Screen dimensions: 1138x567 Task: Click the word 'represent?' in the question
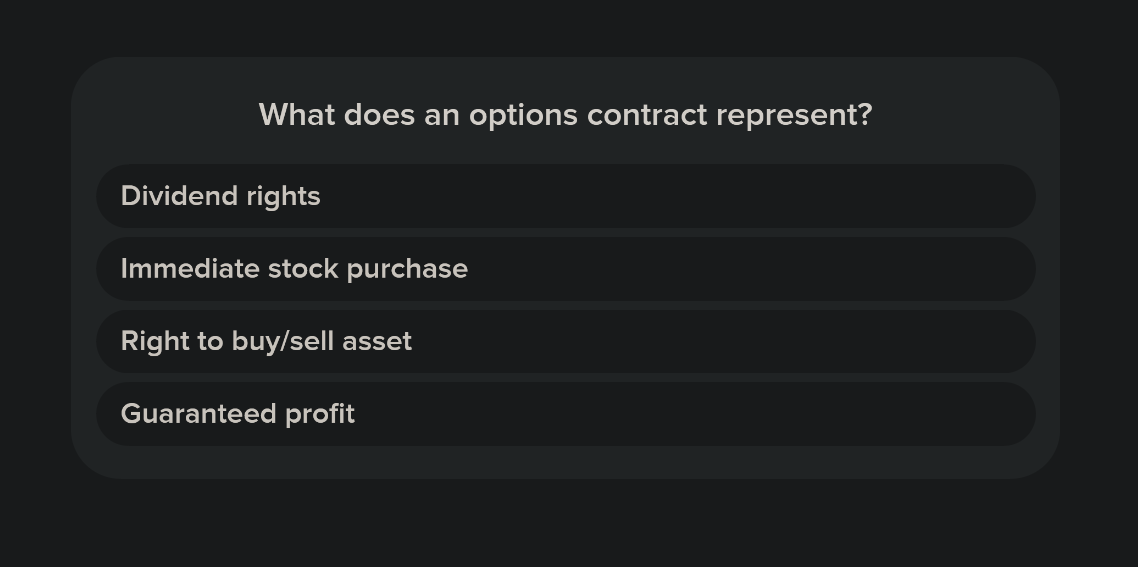pyautogui.click(x=794, y=116)
